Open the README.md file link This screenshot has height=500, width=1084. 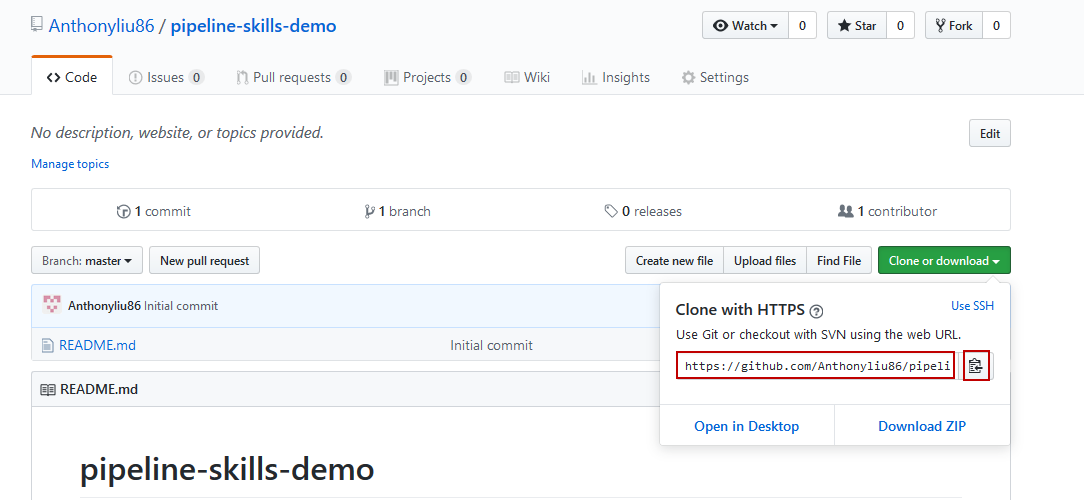coord(97,345)
